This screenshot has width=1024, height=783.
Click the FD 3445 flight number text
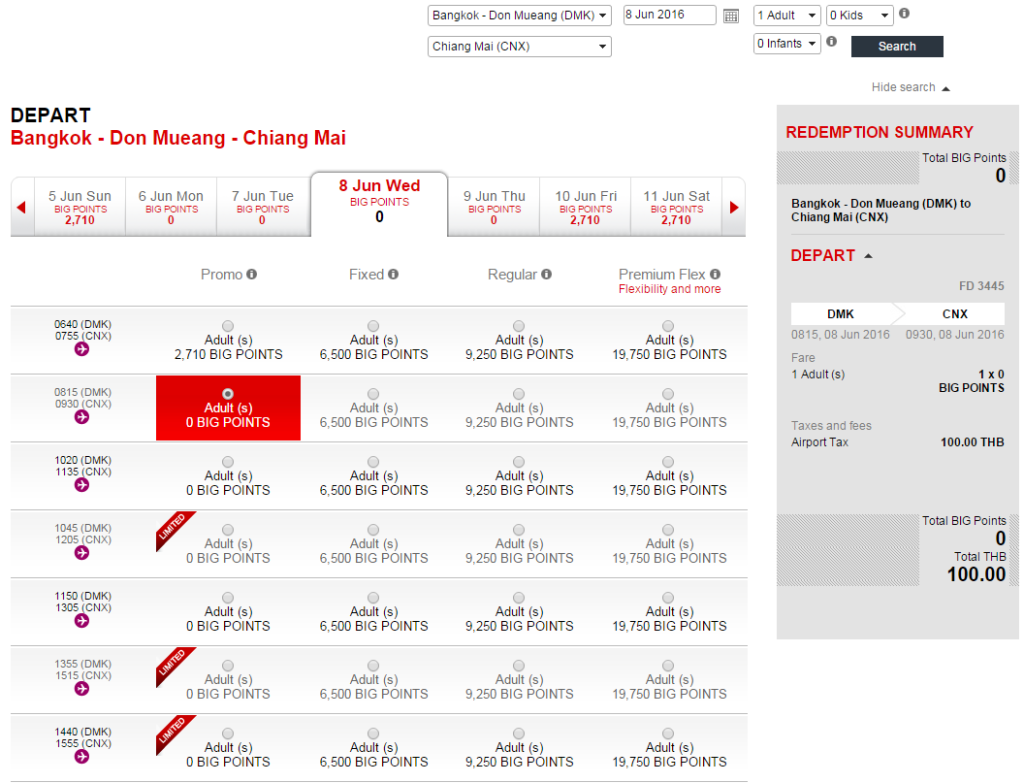[x=982, y=286]
